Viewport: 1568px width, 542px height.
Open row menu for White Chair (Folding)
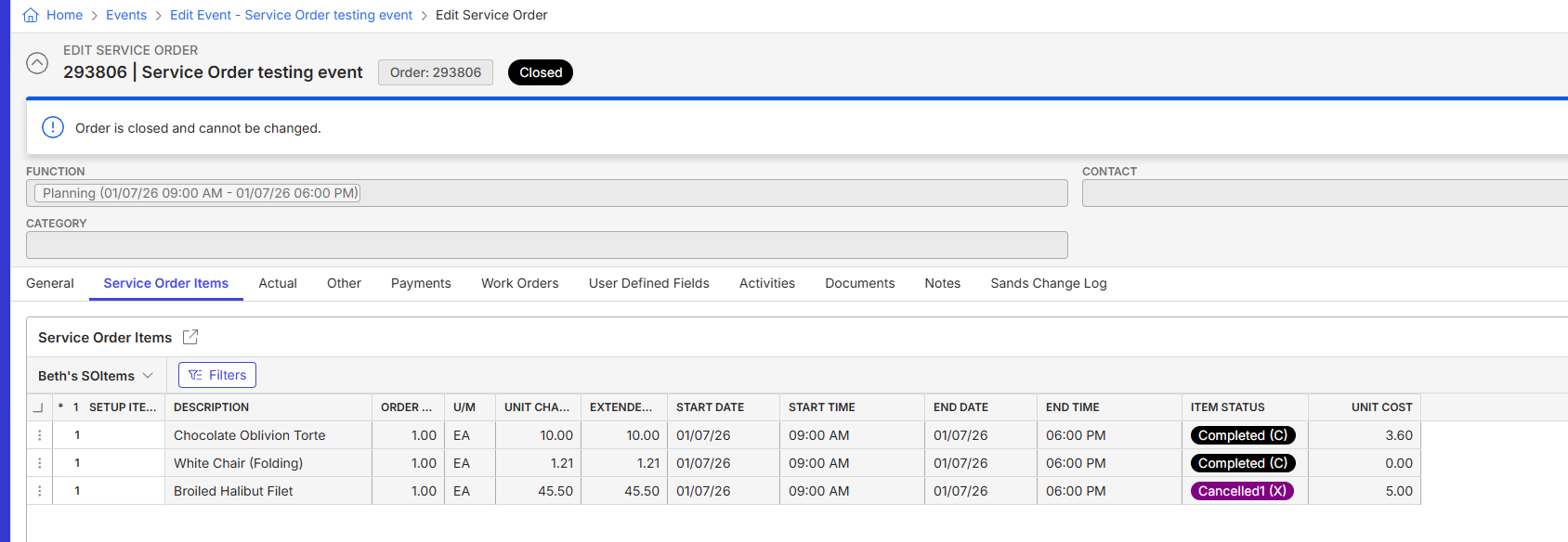click(40, 463)
